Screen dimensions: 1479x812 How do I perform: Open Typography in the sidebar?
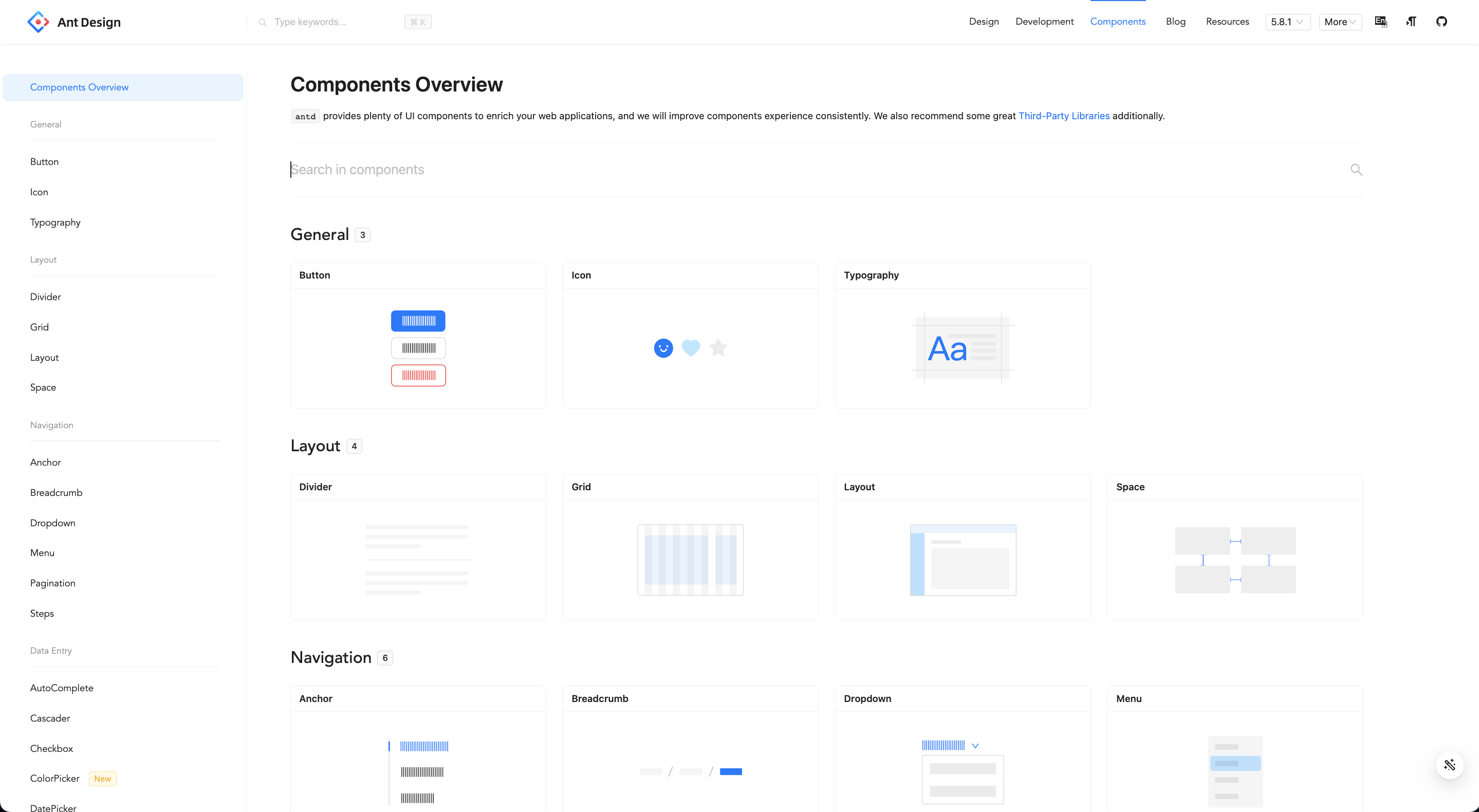55,223
